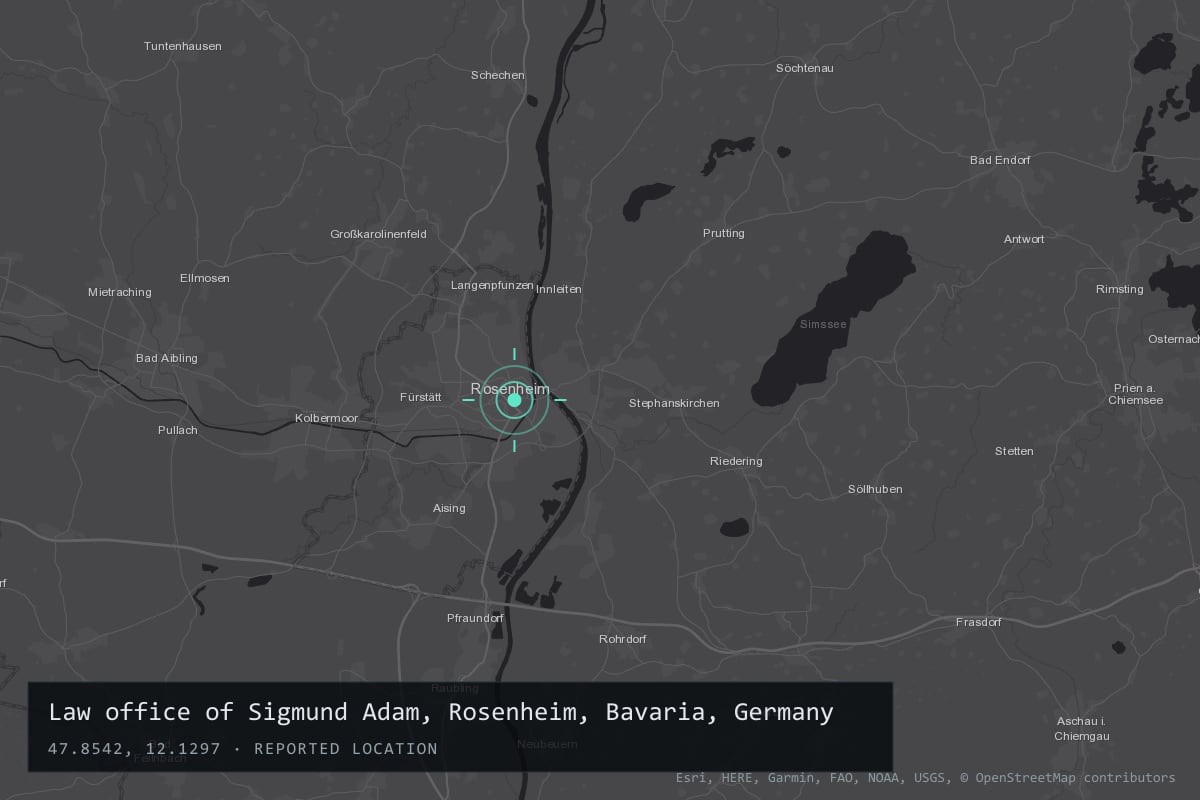
Task: Click the Söllhuben label
Action: tap(875, 489)
